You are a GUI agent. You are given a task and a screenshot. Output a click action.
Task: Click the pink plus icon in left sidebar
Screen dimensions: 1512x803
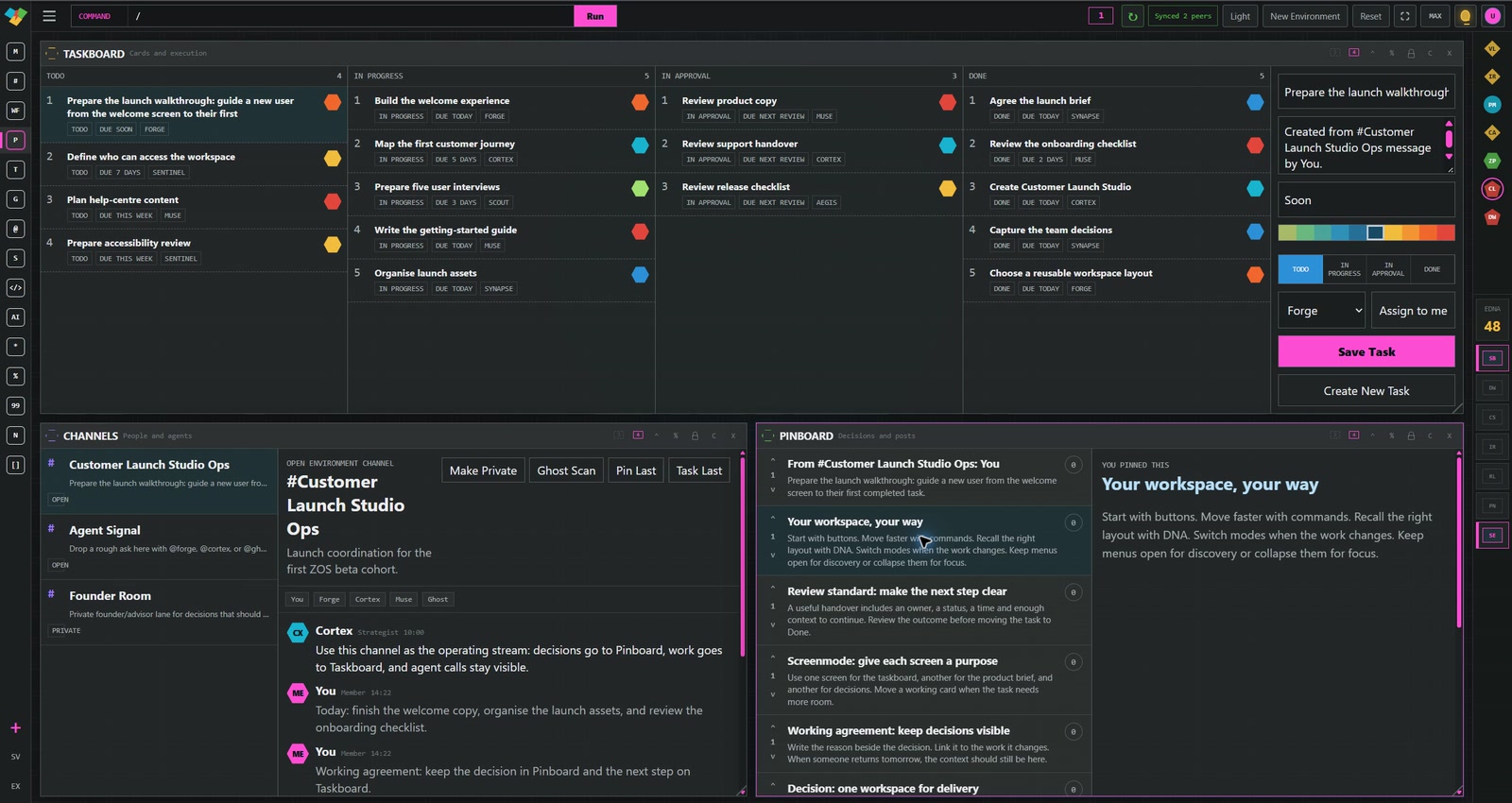pyautogui.click(x=15, y=727)
